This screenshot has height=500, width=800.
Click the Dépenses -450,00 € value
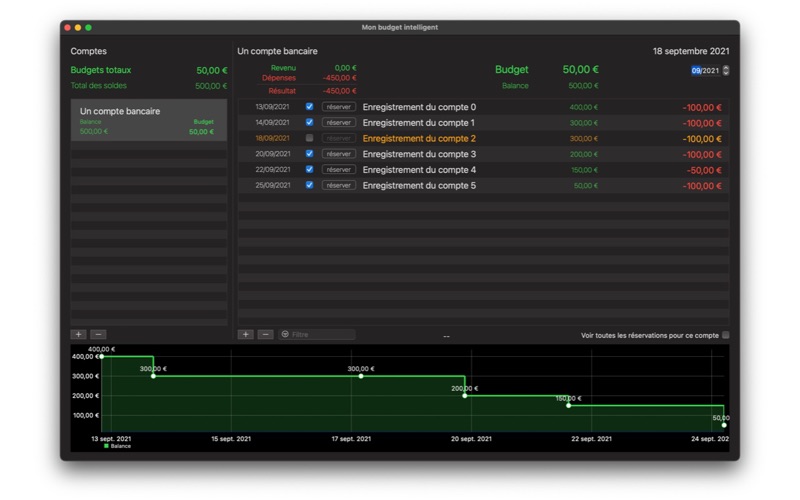coord(340,78)
